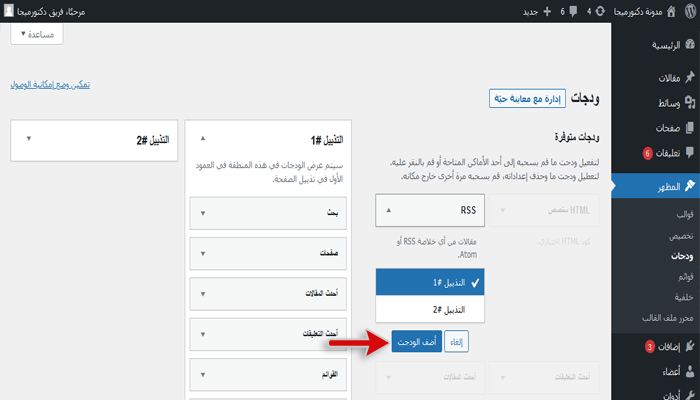
Task: Open إضافات plugins with badge 3
Action: coord(663,346)
